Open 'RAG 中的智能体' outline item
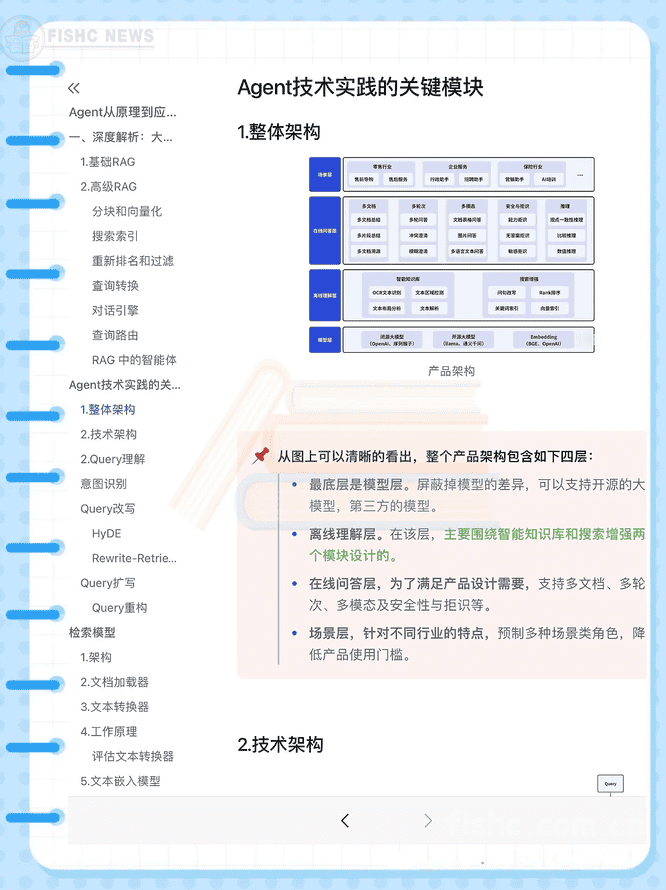The height and width of the screenshot is (890, 666). pos(133,359)
